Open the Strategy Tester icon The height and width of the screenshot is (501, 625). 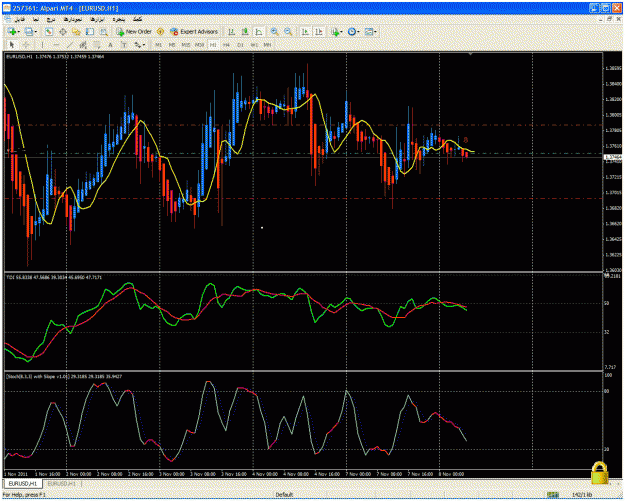click(x=104, y=31)
